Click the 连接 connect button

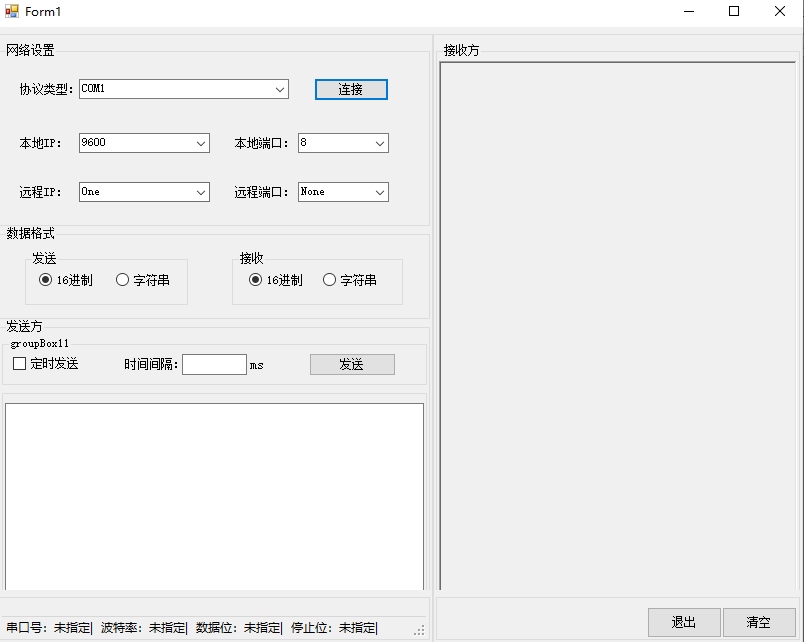tap(351, 90)
